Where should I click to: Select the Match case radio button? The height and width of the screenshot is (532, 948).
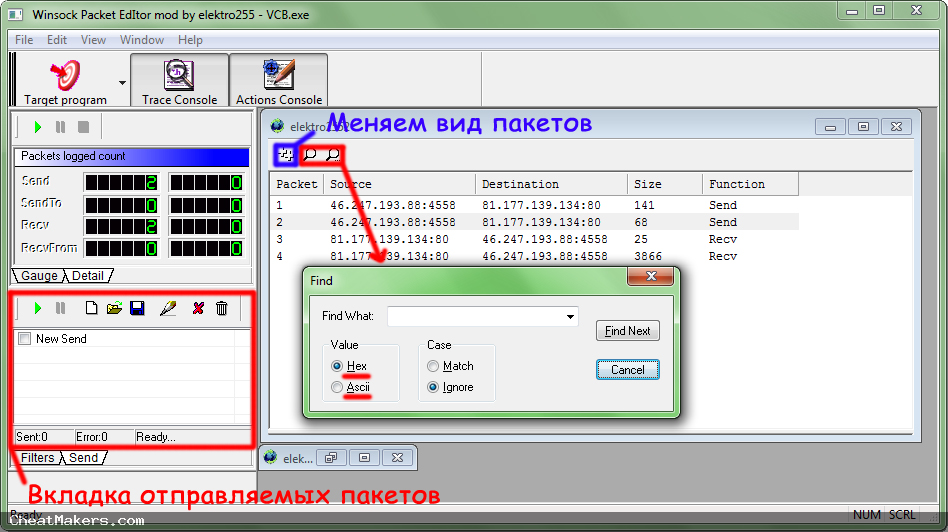tap(433, 366)
